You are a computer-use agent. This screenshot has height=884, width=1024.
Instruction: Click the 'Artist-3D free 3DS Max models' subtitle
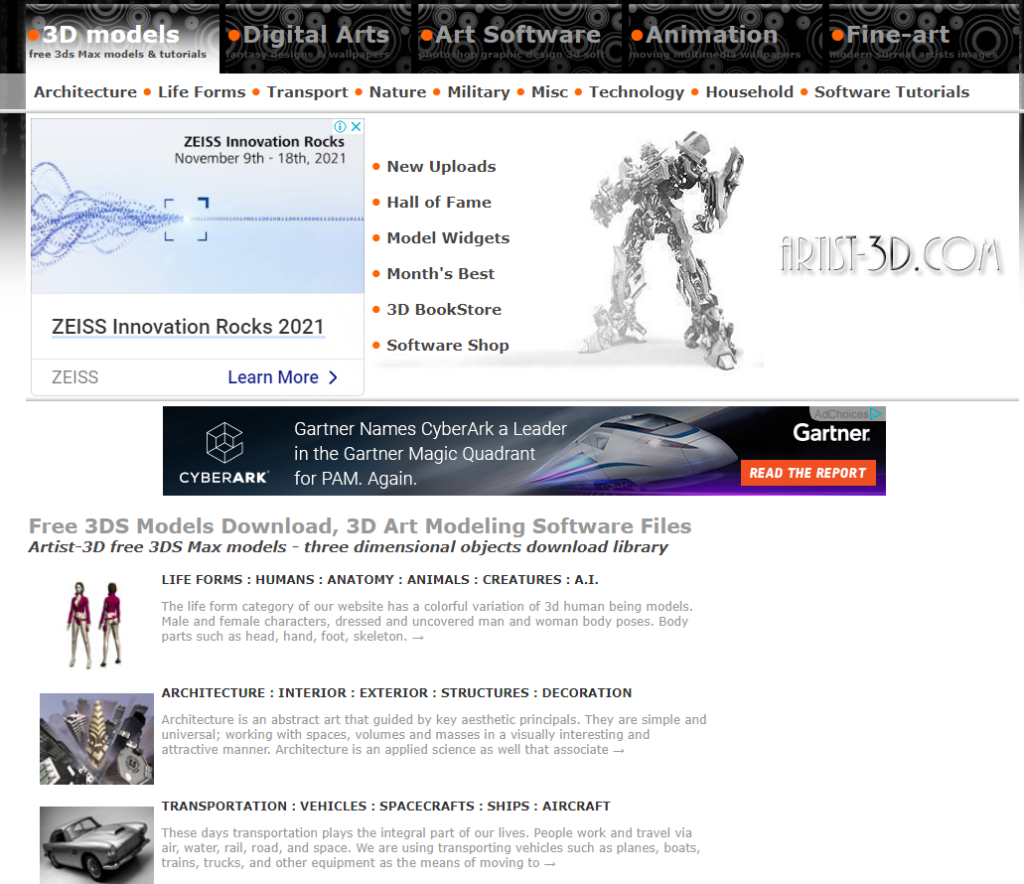[348, 547]
